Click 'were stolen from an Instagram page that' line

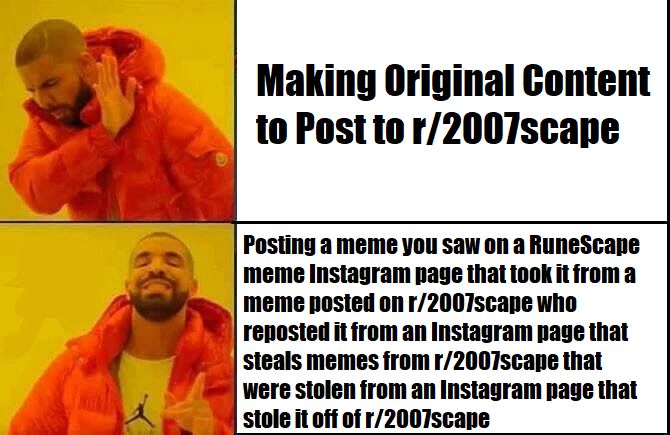(440, 390)
